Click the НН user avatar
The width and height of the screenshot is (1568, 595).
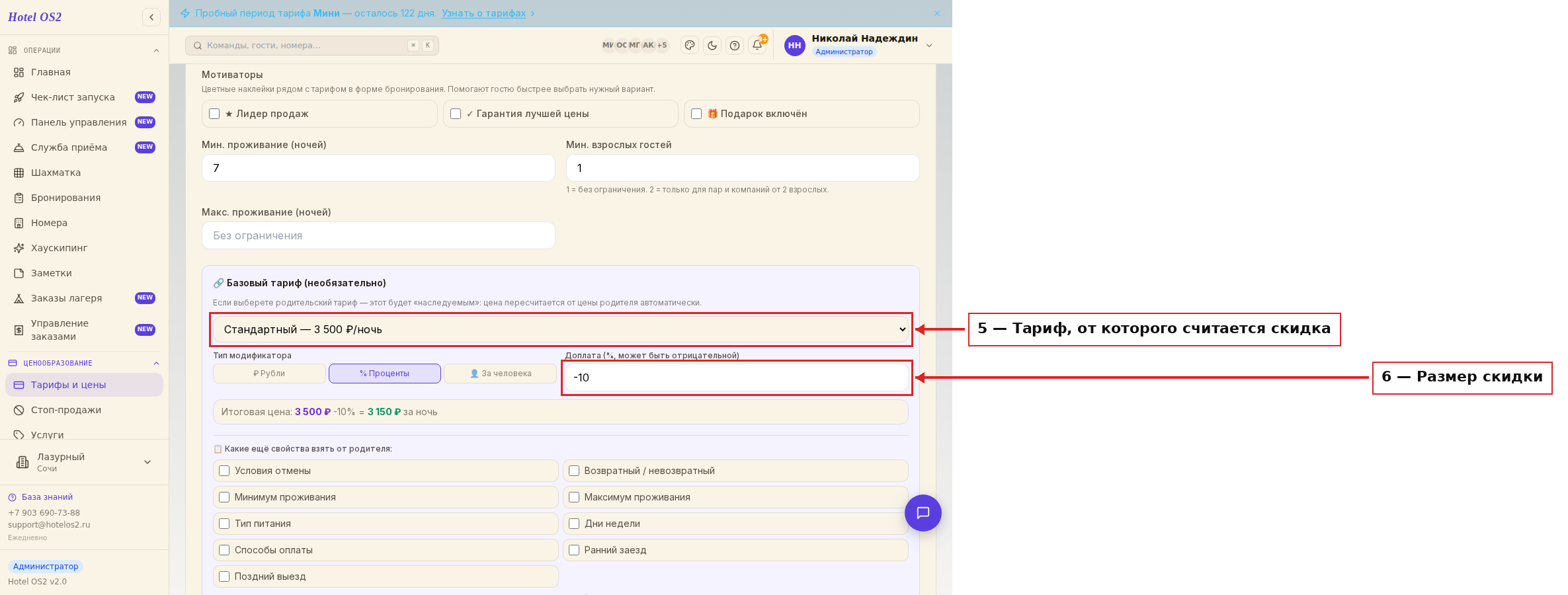(794, 46)
